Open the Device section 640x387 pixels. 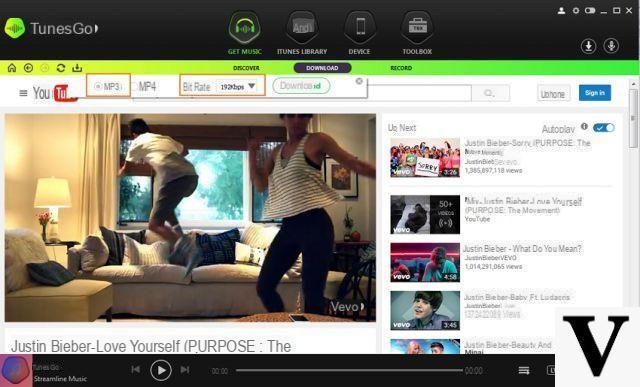(360, 33)
